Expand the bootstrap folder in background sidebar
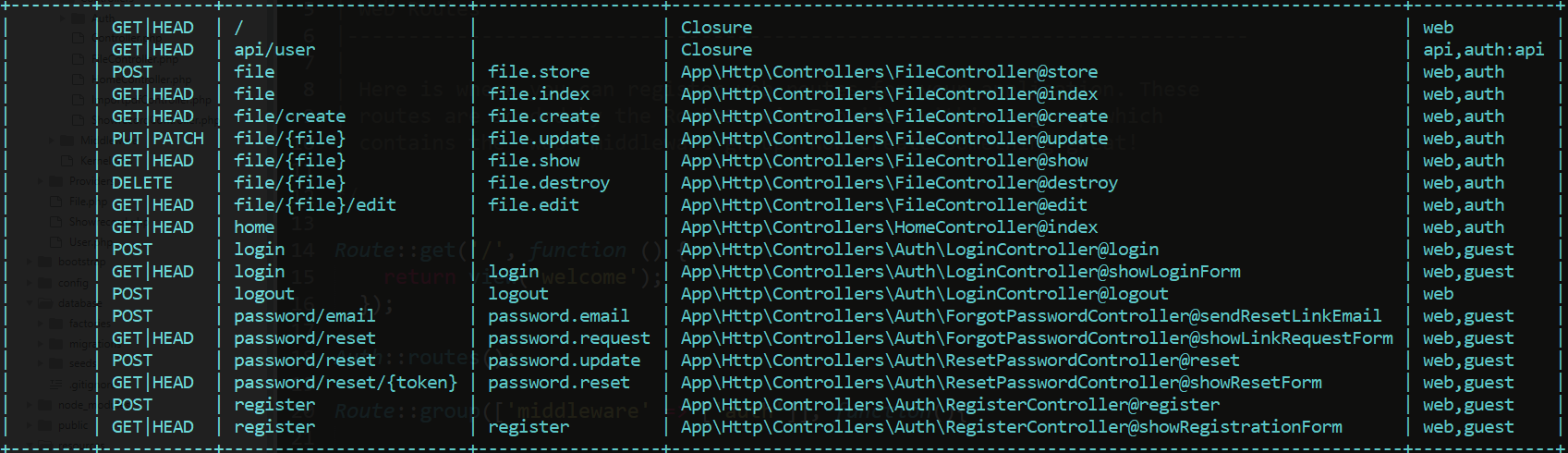Image resolution: width=1568 pixels, height=453 pixels. tap(30, 263)
